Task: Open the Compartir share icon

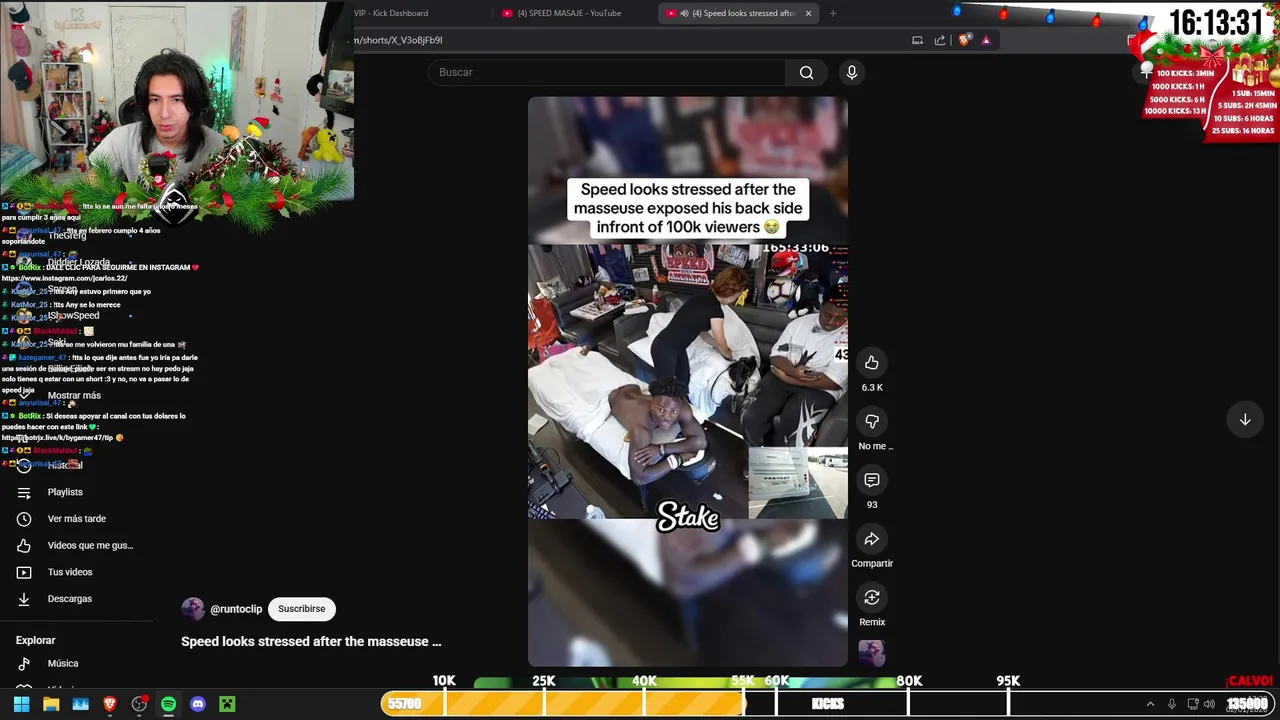Action: [872, 539]
